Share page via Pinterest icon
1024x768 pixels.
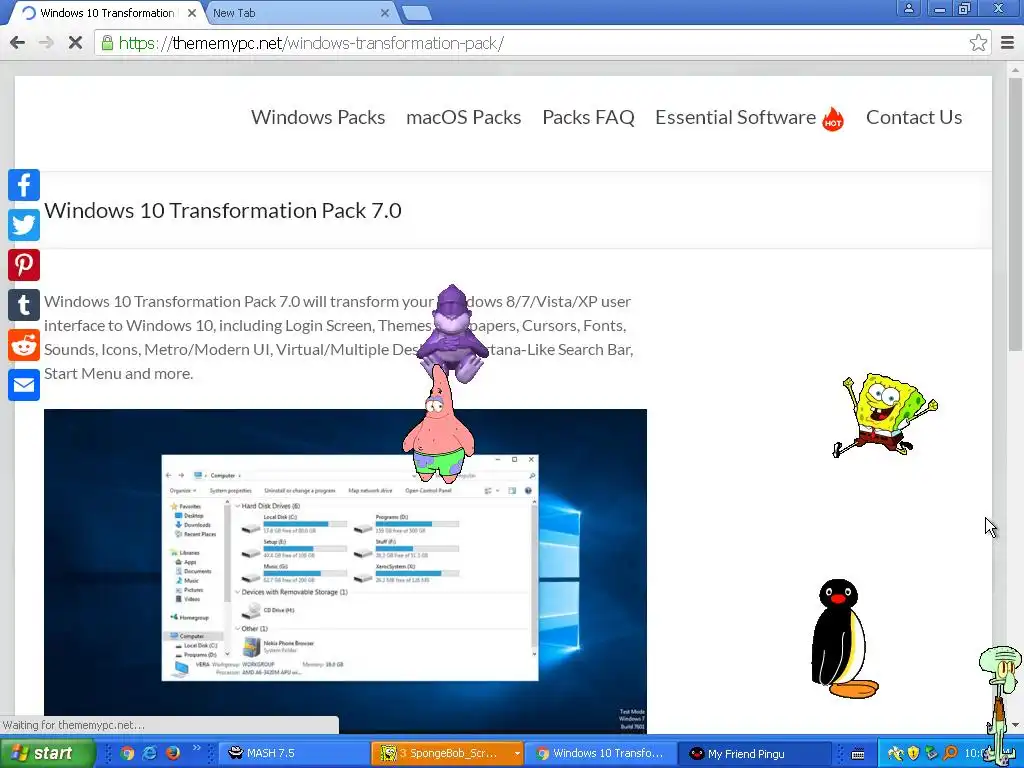pyautogui.click(x=24, y=265)
